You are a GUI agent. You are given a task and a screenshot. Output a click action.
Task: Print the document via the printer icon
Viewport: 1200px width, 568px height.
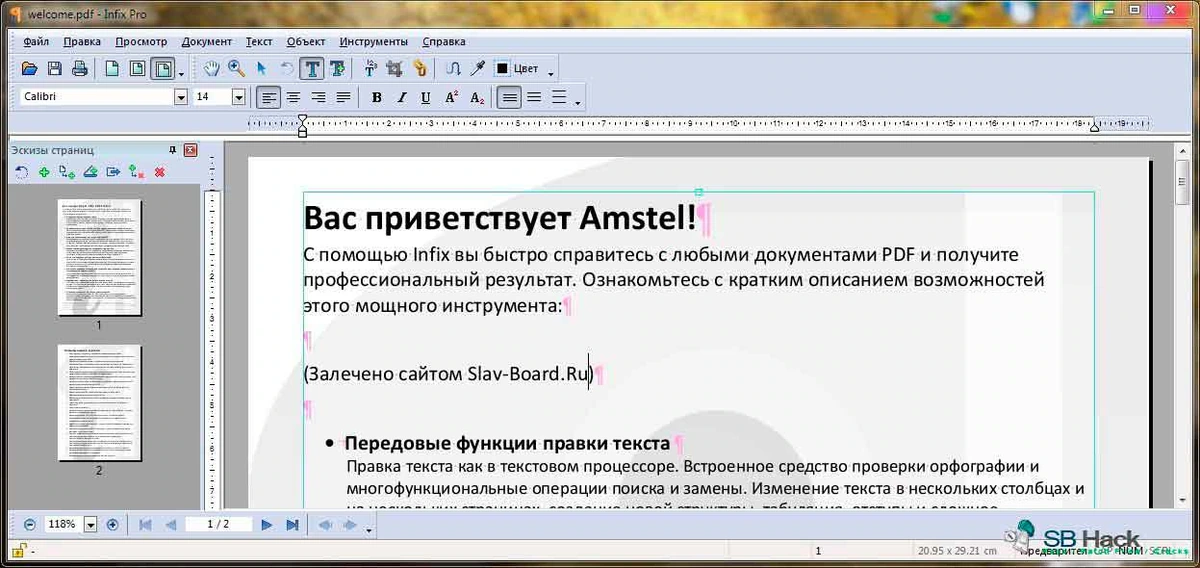79,69
